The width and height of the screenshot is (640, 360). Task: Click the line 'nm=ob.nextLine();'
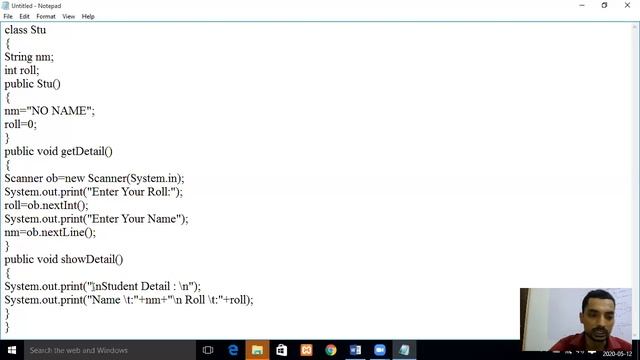pyautogui.click(x=50, y=232)
